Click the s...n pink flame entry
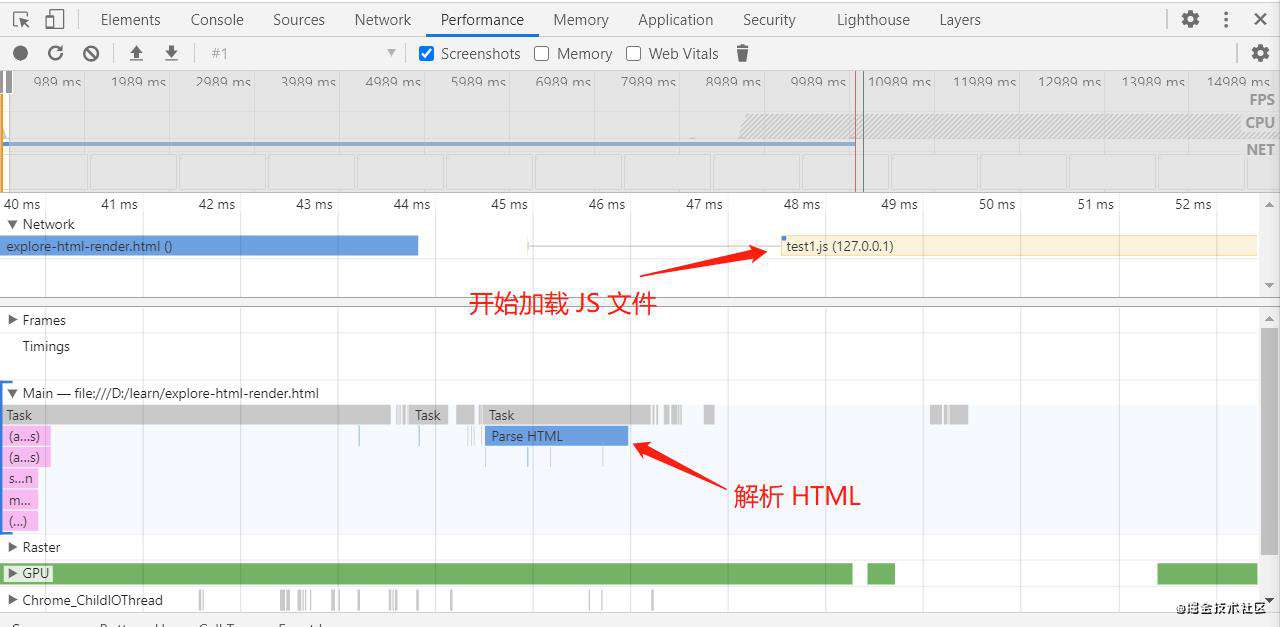1280x627 pixels. [x=19, y=479]
